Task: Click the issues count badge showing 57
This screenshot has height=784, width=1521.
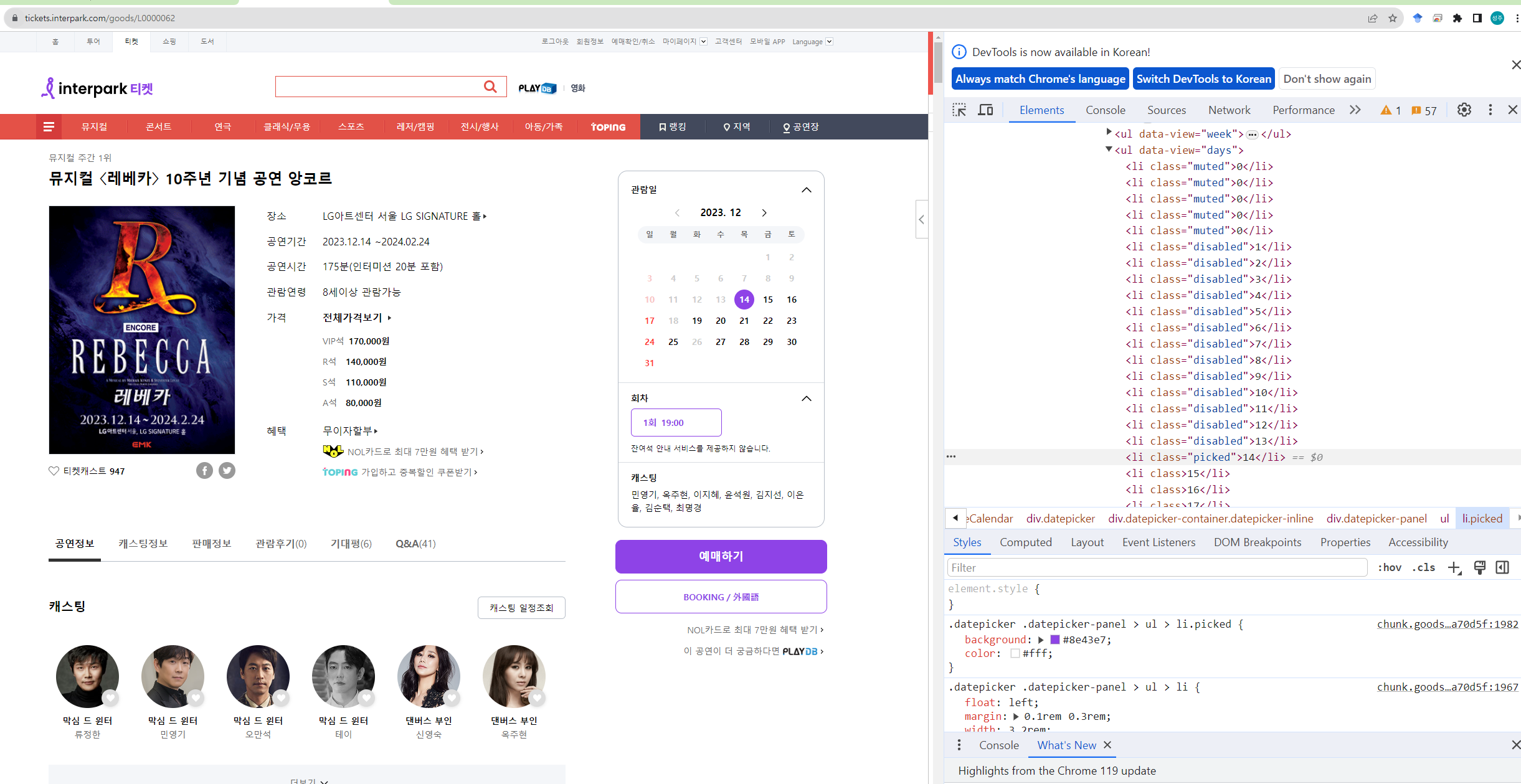Action: [x=1424, y=110]
